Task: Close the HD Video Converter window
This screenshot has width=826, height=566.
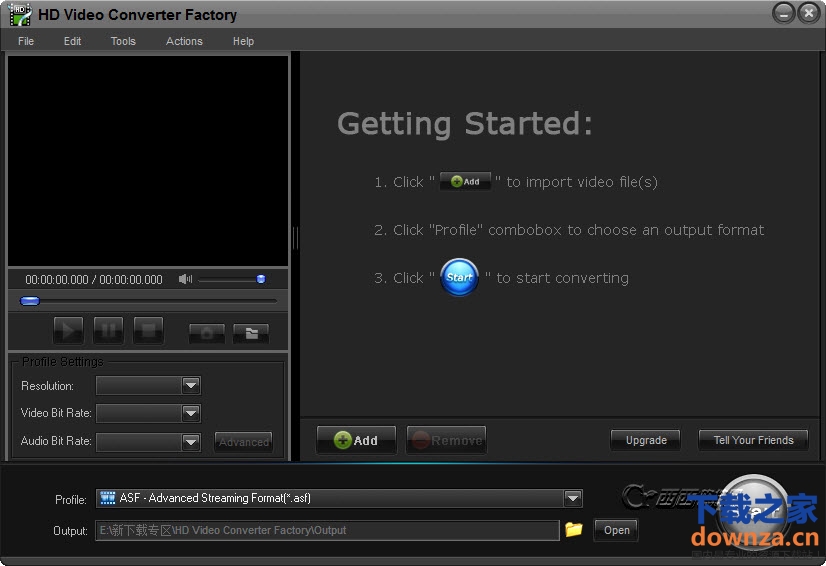Action: click(809, 13)
